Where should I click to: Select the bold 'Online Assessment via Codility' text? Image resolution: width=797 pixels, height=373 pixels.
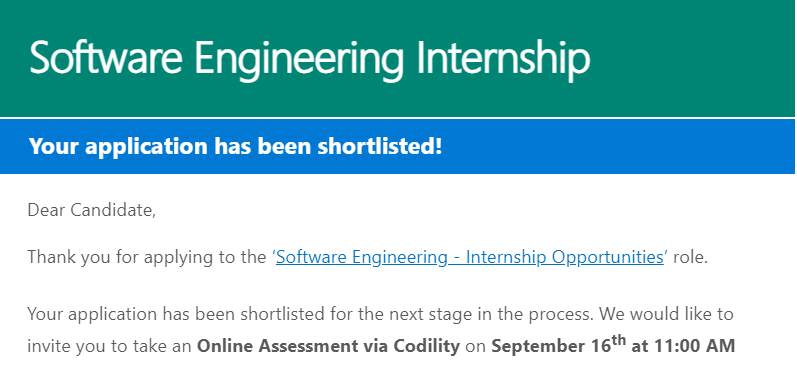pos(328,347)
